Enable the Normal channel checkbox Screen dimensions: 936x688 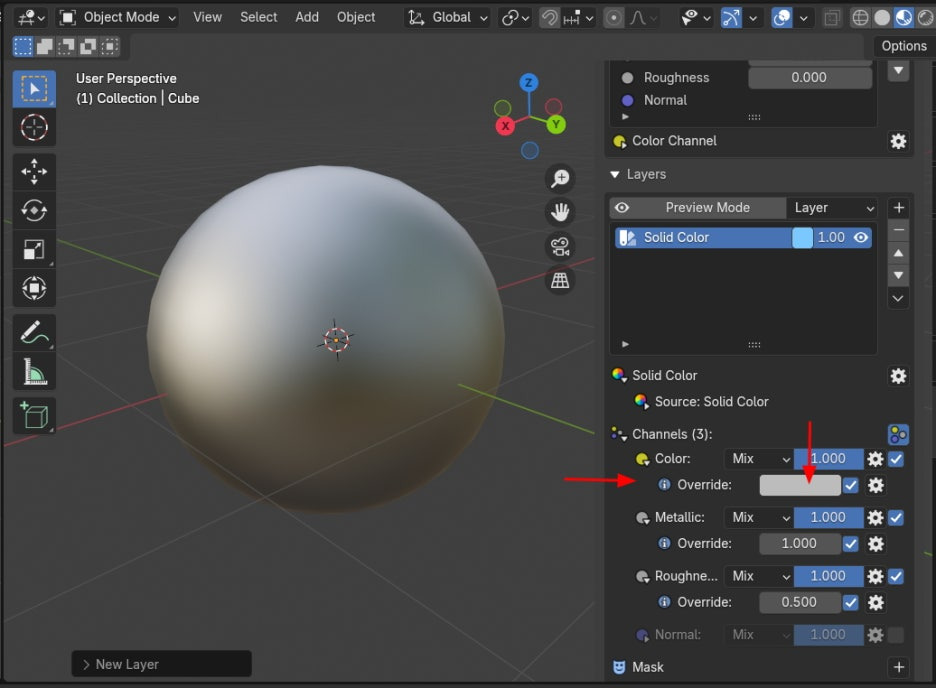(x=896, y=635)
